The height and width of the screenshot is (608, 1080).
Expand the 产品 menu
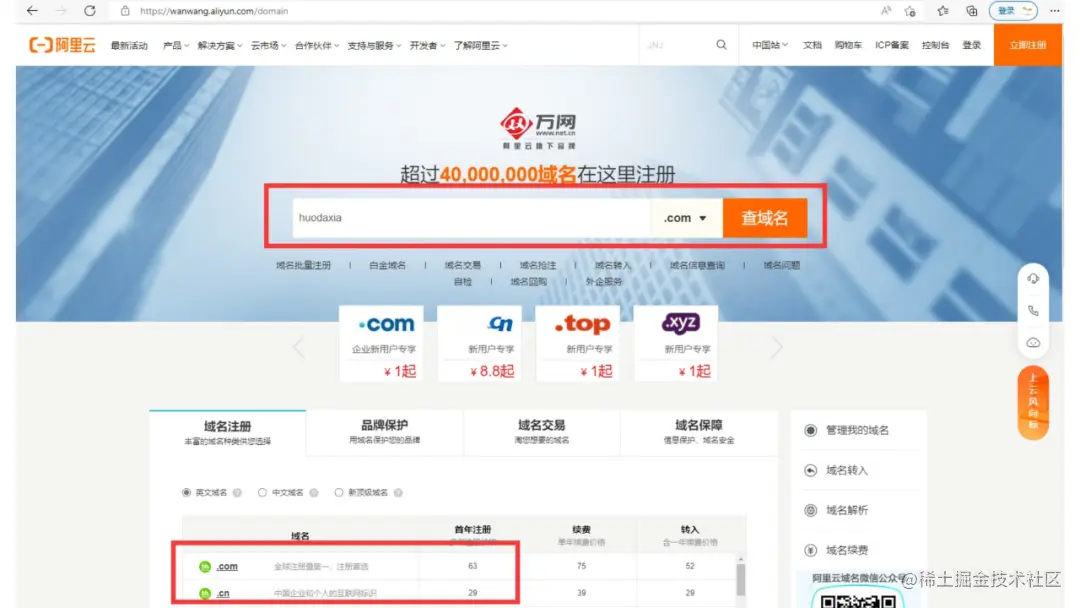point(176,45)
